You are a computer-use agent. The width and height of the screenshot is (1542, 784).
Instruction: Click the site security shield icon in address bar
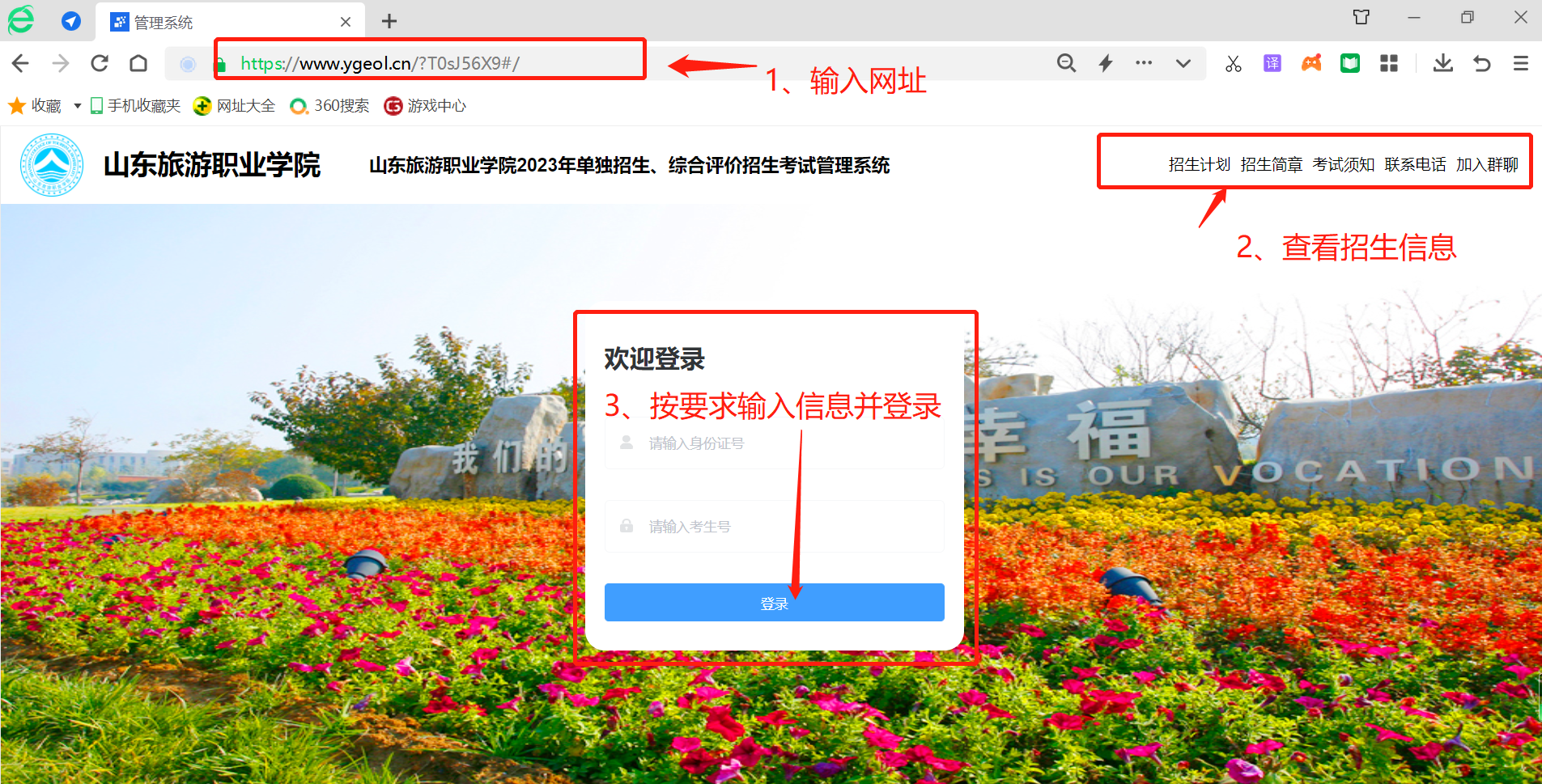pos(220,65)
